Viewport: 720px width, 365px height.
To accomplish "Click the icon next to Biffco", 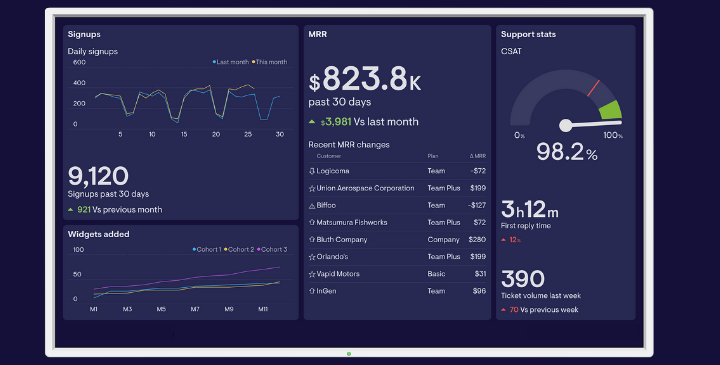I will 312,206.
